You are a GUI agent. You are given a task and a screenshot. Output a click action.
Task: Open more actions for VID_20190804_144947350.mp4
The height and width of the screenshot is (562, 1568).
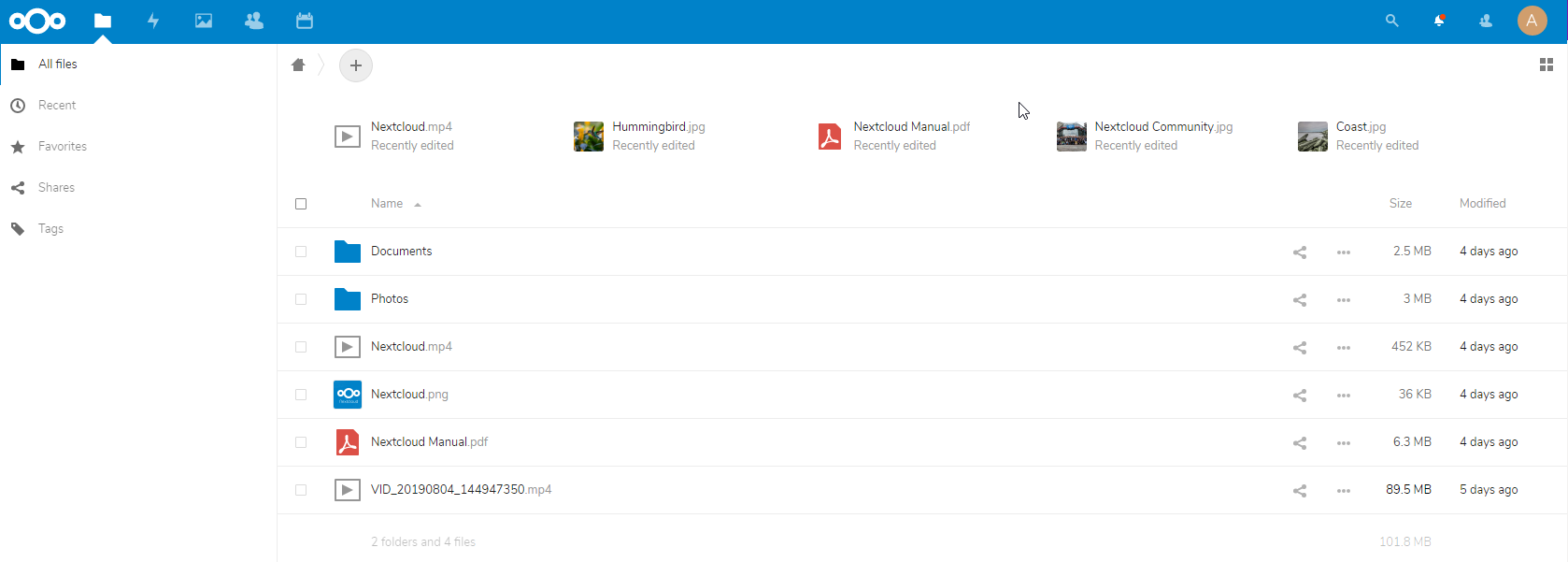point(1344,491)
